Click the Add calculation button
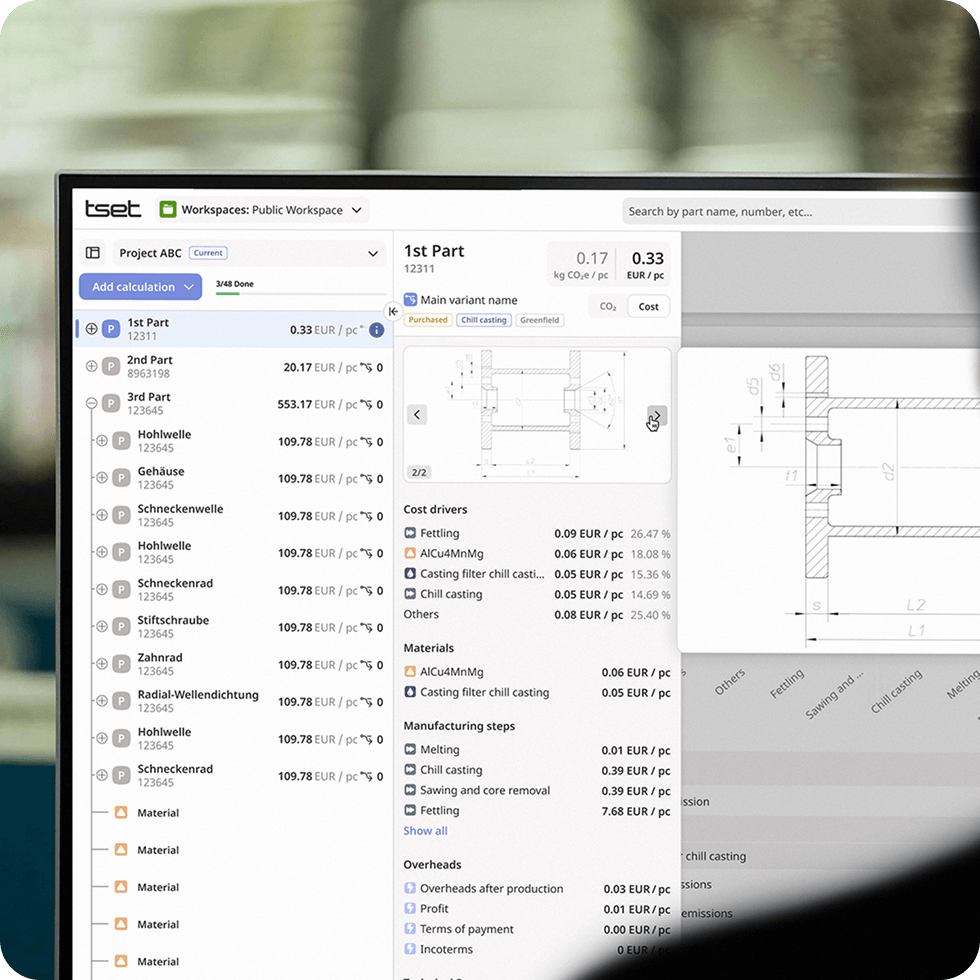The image size is (980, 980). point(141,287)
